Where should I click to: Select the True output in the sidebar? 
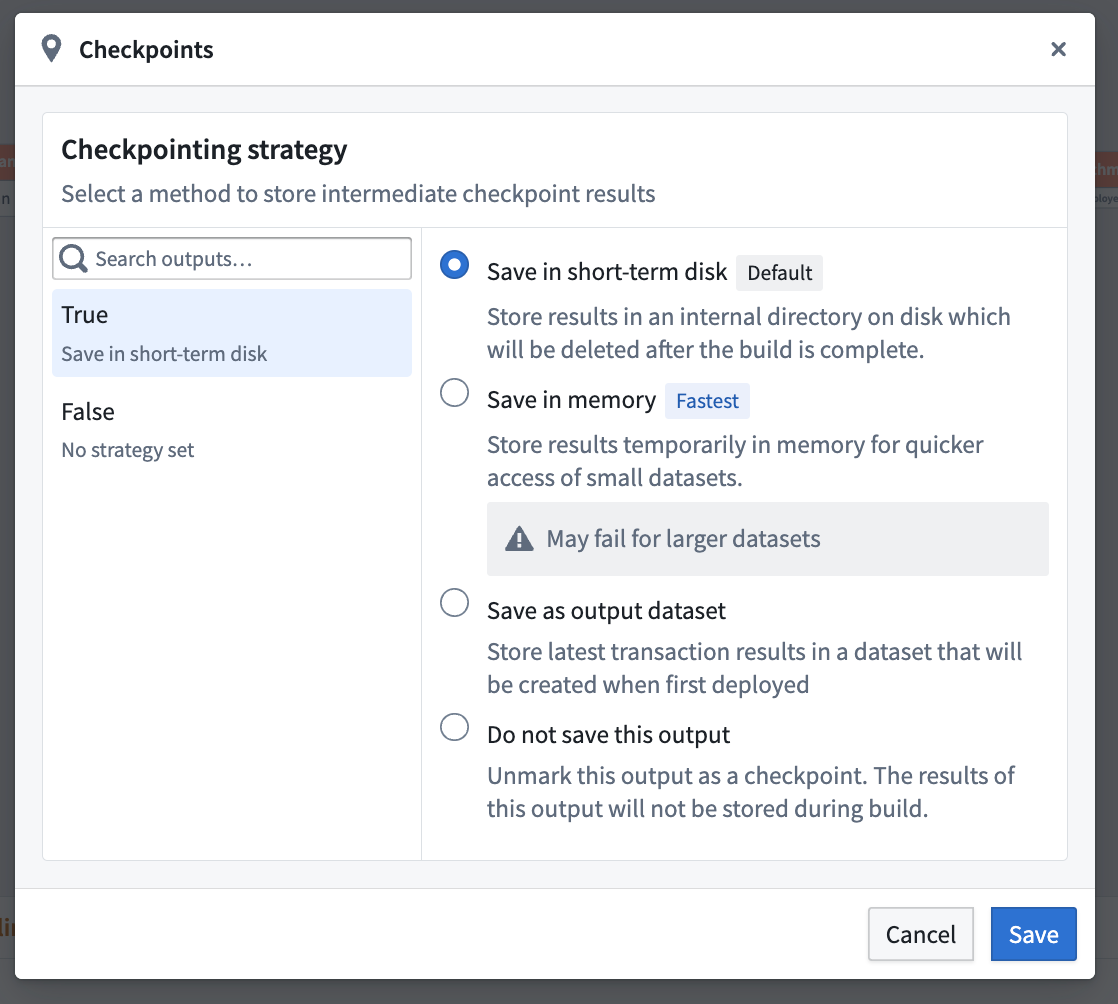[x=231, y=332]
